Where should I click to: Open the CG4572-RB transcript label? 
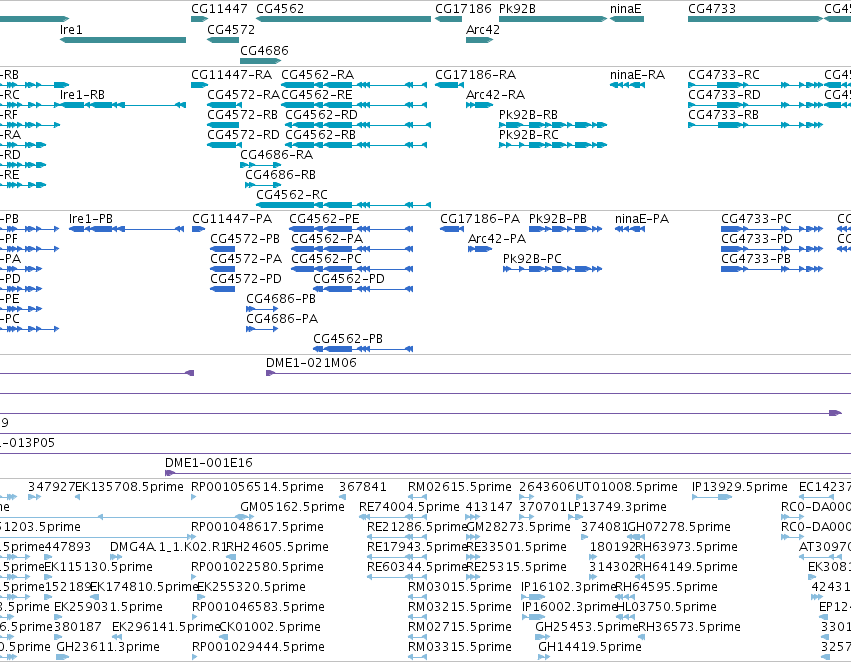[x=243, y=114]
